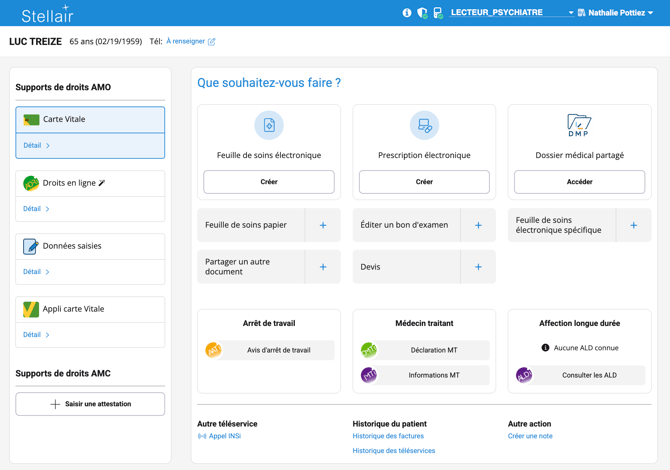Expand Détail under Appli carte Vitale
The height and width of the screenshot is (470, 670).
[37, 335]
